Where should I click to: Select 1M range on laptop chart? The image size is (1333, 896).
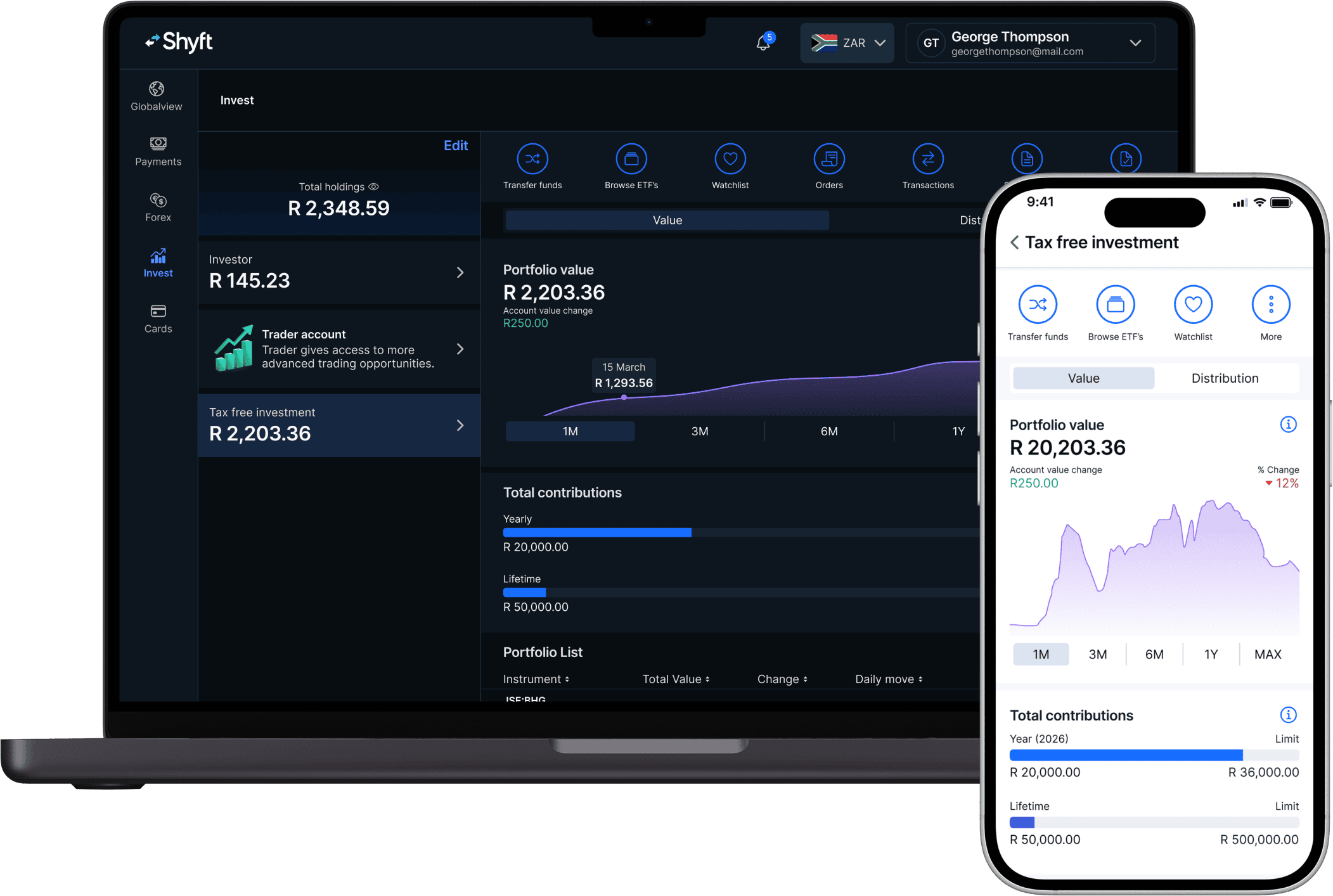click(x=570, y=432)
